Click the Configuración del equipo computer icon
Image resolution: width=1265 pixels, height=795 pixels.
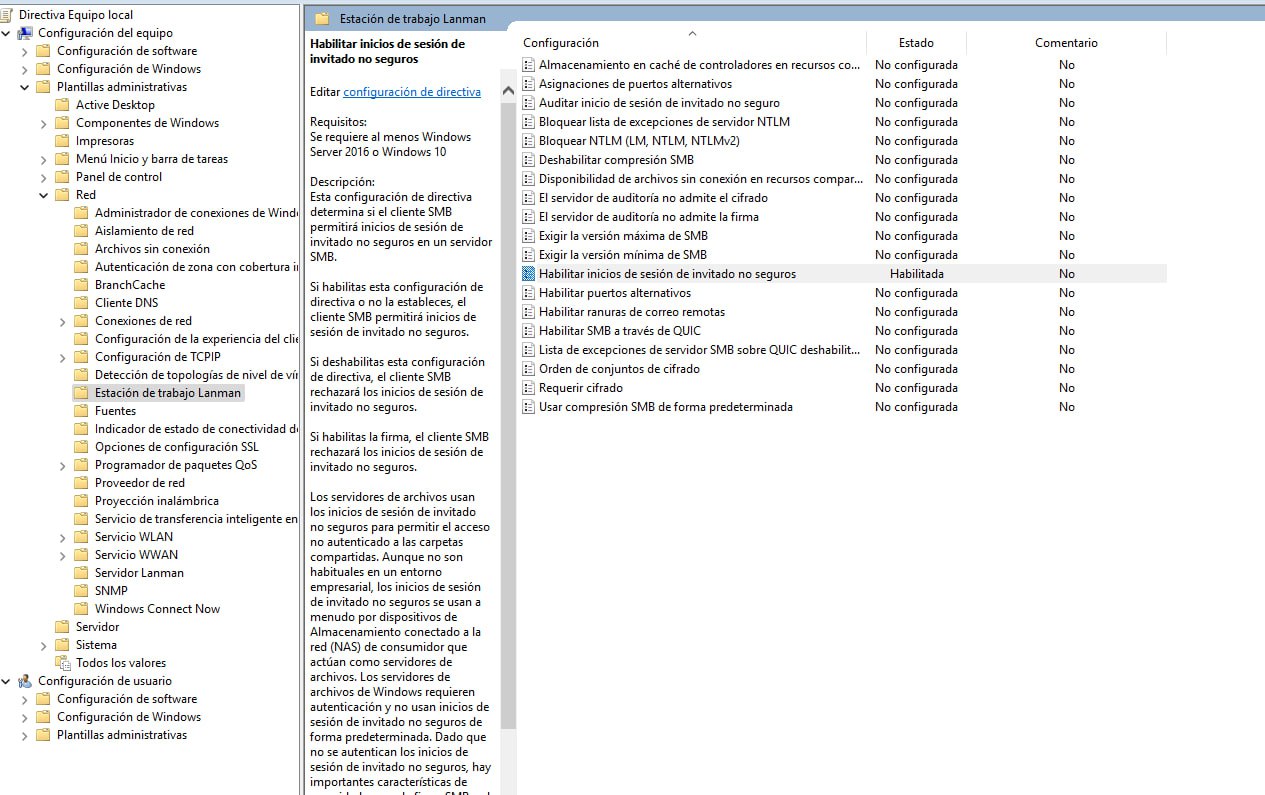[25, 33]
